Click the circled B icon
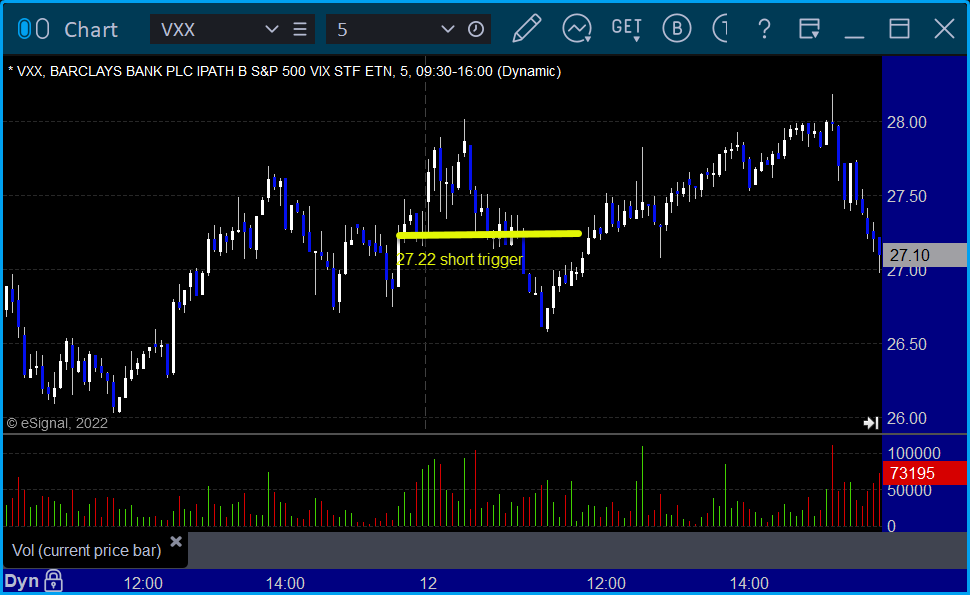 click(x=677, y=29)
